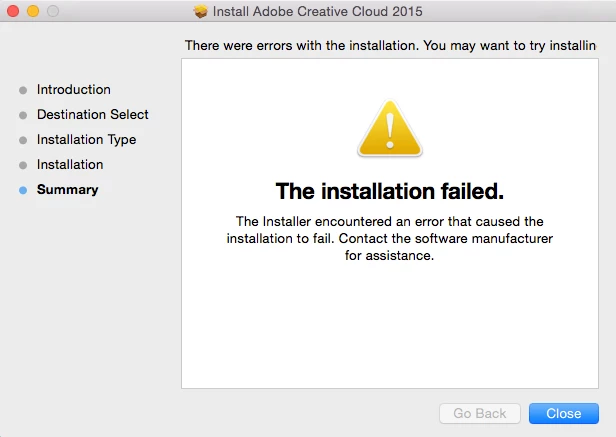Select the Installation step in sidebar
616x437 pixels.
click(70, 164)
